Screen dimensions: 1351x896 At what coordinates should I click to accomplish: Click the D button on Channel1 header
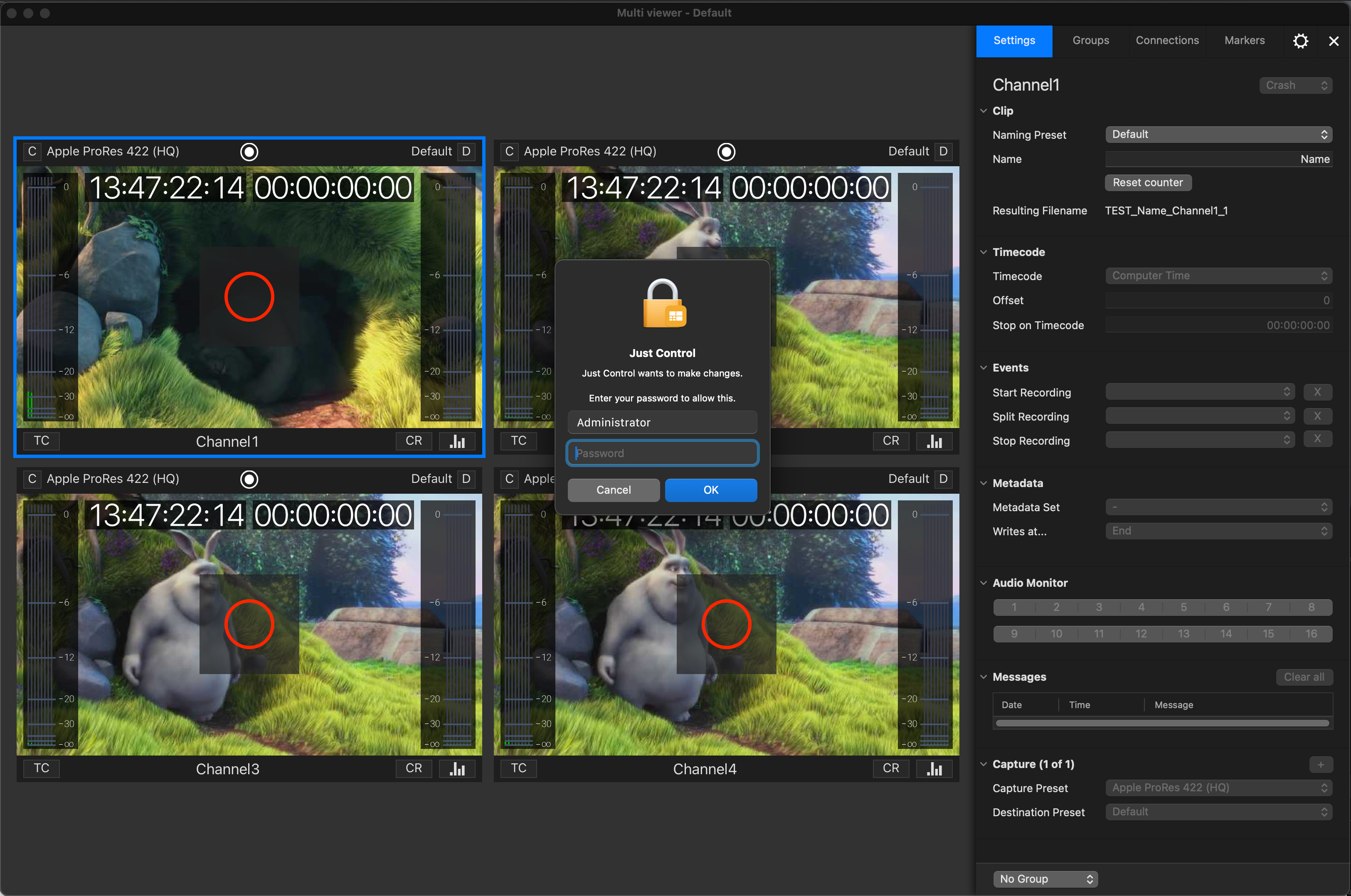pos(466,151)
